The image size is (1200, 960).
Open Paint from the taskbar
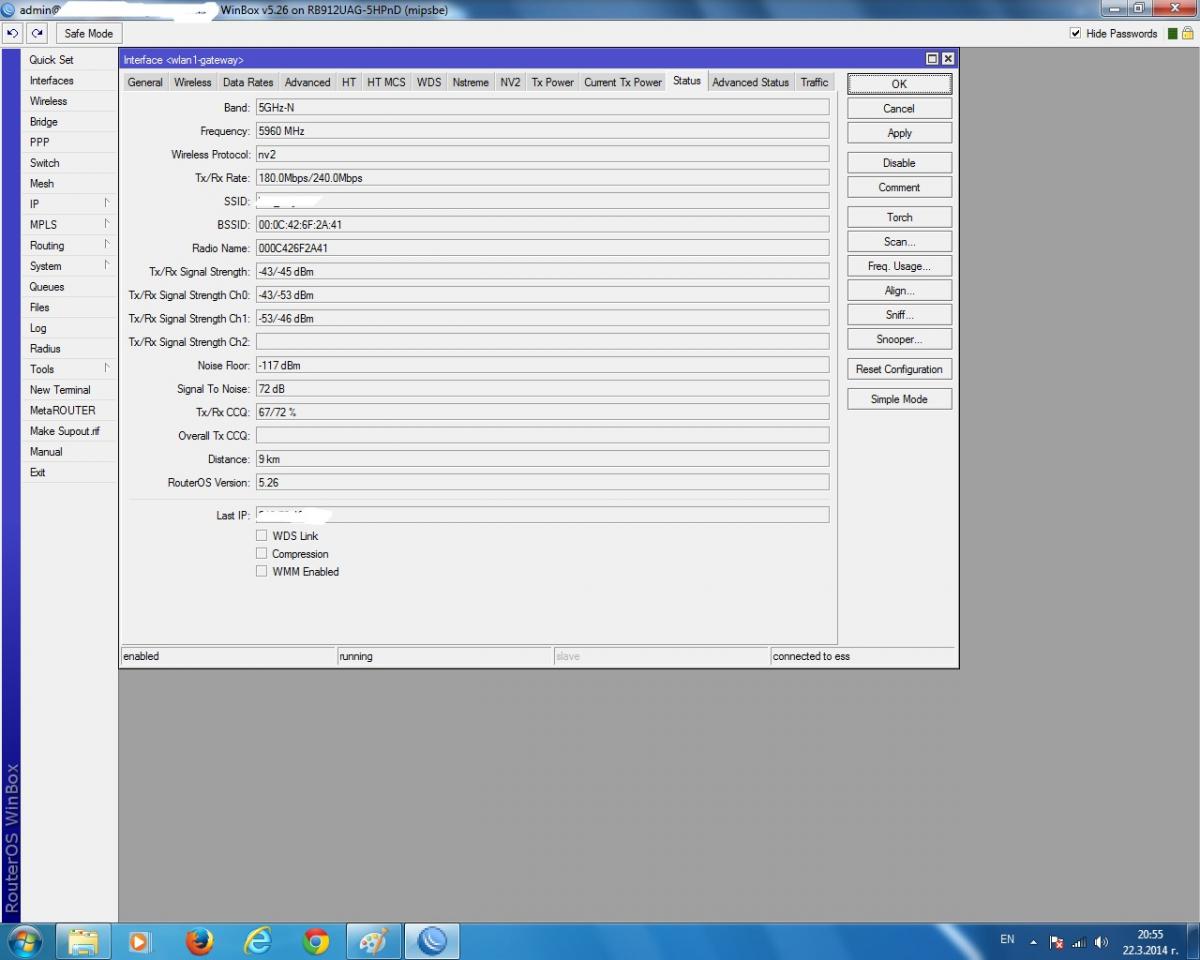[x=373, y=941]
